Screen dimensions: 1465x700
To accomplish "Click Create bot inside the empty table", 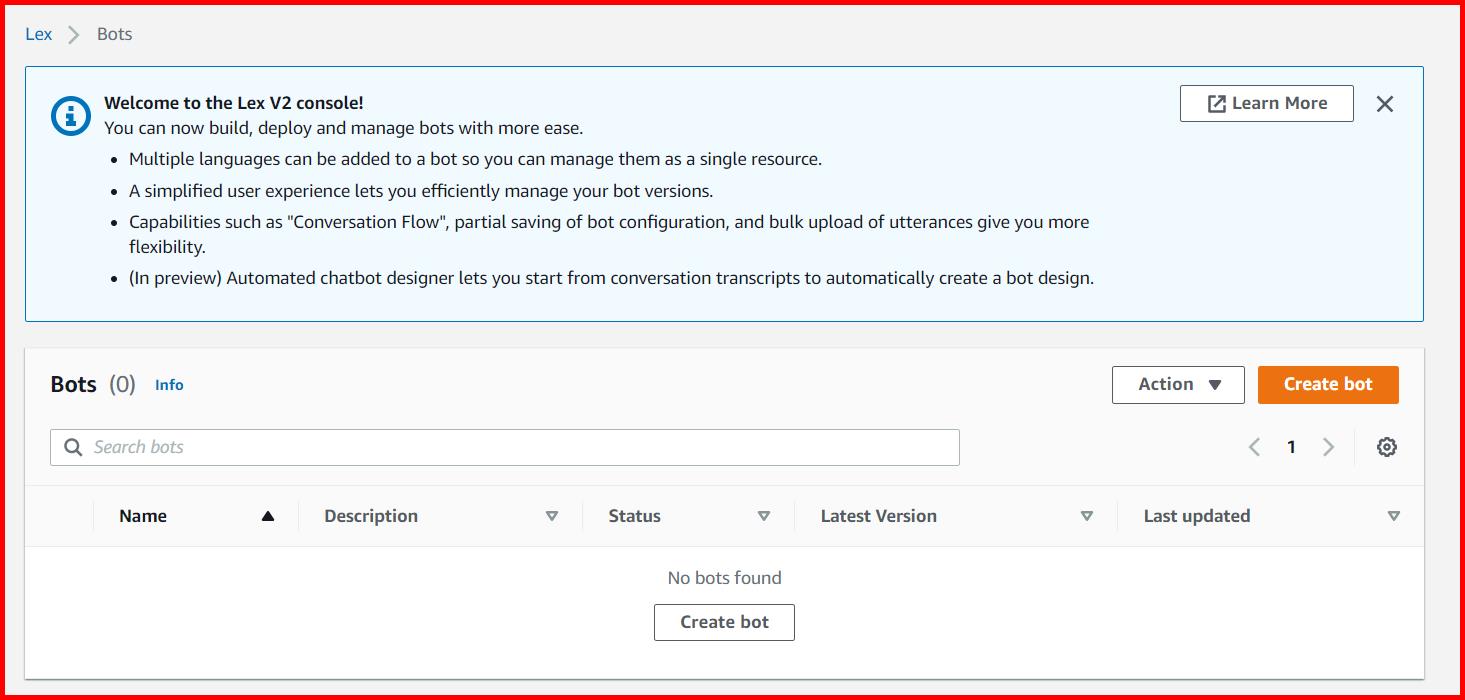I will [723, 621].
